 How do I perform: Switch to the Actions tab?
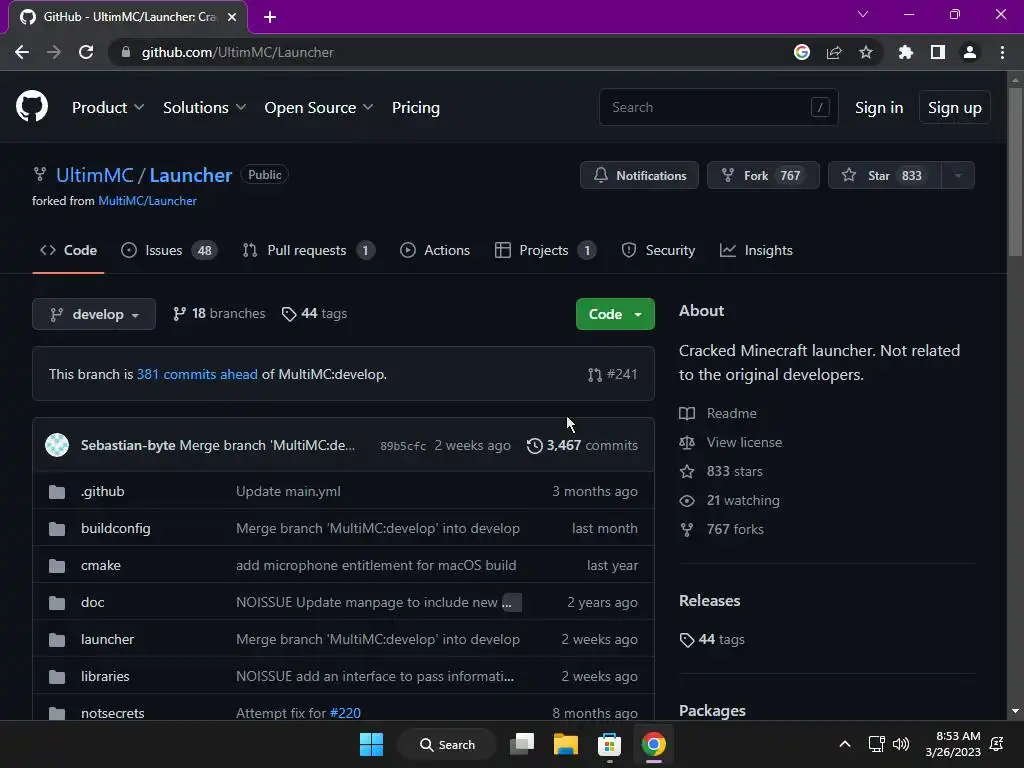(x=435, y=250)
